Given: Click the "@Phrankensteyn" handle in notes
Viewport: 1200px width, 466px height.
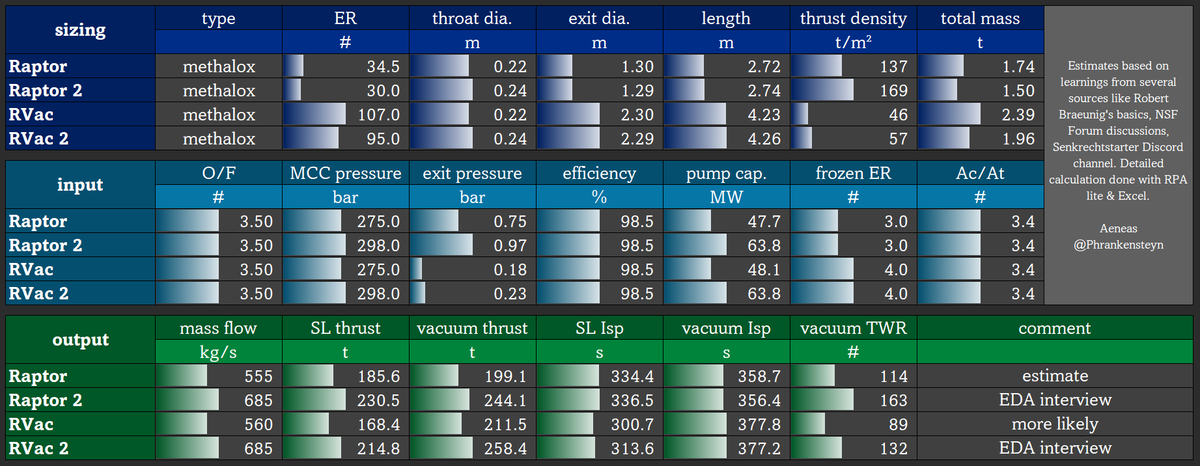Looking at the screenshot, I should point(1119,244).
